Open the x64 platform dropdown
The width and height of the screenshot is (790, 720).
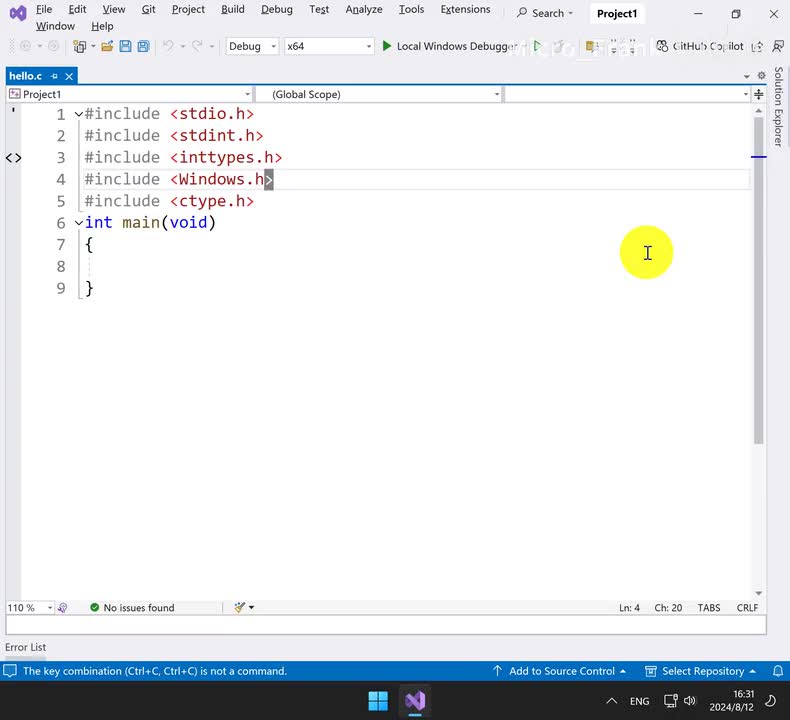329,46
